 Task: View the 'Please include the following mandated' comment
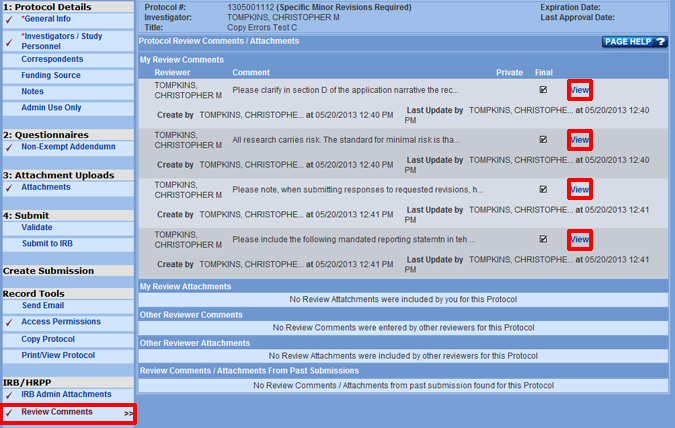pyautogui.click(x=579, y=240)
